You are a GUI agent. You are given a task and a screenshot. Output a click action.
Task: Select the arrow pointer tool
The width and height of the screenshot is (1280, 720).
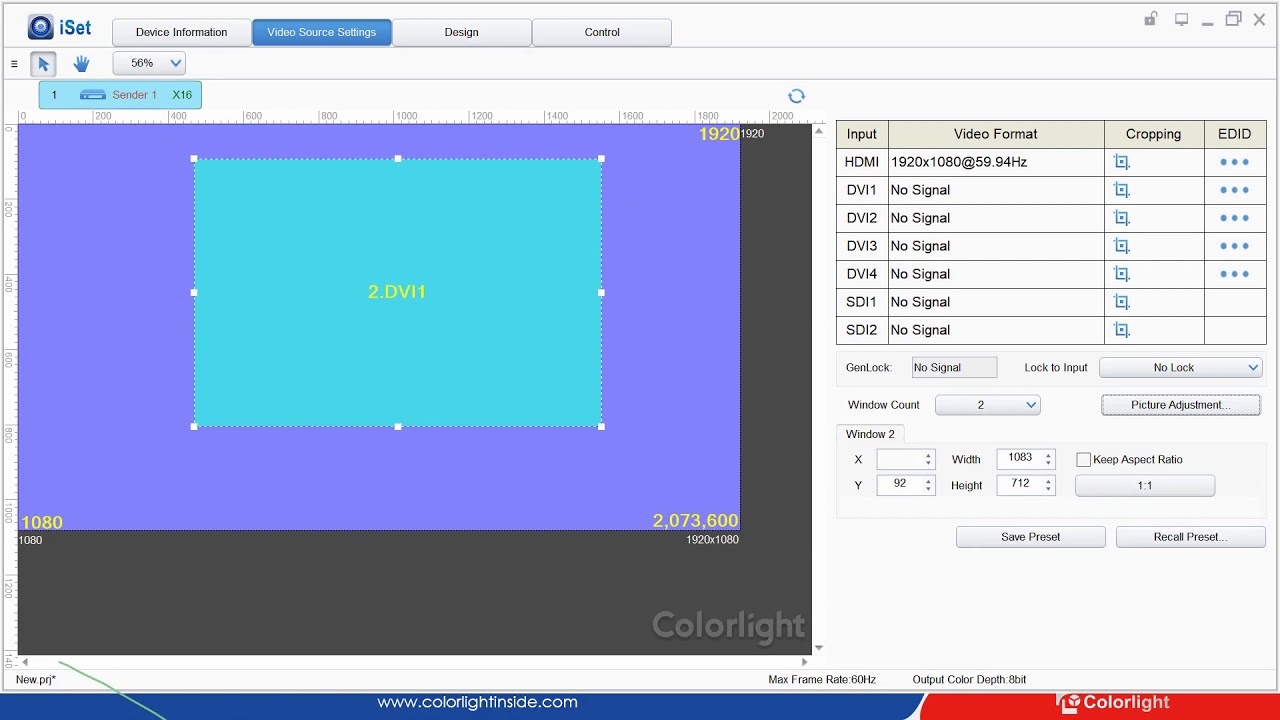(x=43, y=64)
